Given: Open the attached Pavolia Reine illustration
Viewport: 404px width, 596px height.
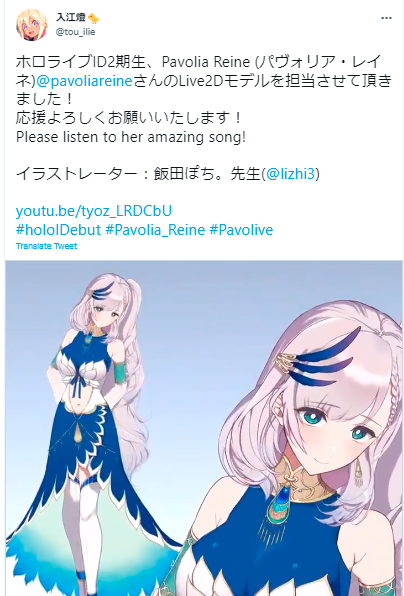Looking at the screenshot, I should click(x=204, y=428).
